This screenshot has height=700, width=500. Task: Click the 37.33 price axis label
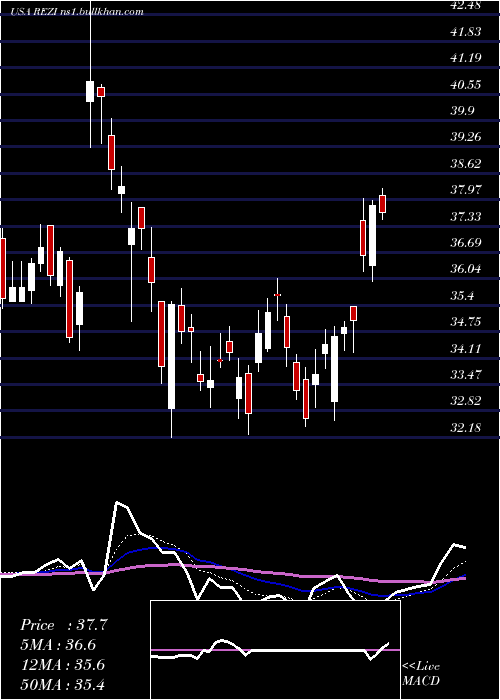[x=466, y=217]
